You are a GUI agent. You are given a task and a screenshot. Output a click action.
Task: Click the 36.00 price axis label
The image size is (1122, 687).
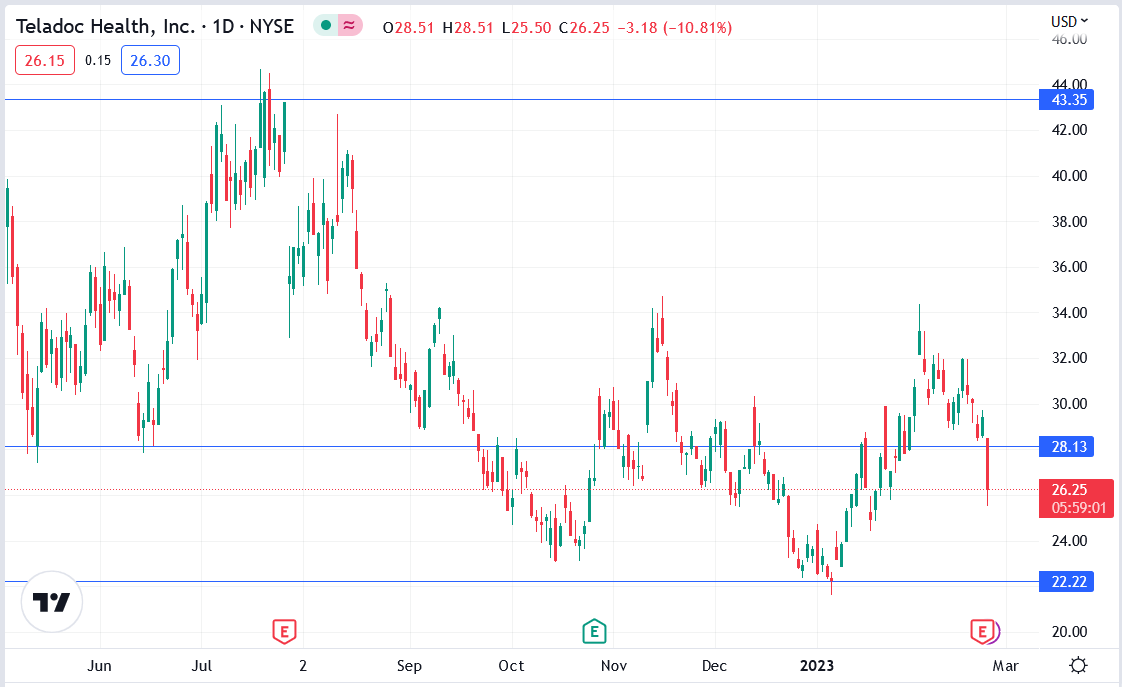click(x=1069, y=267)
